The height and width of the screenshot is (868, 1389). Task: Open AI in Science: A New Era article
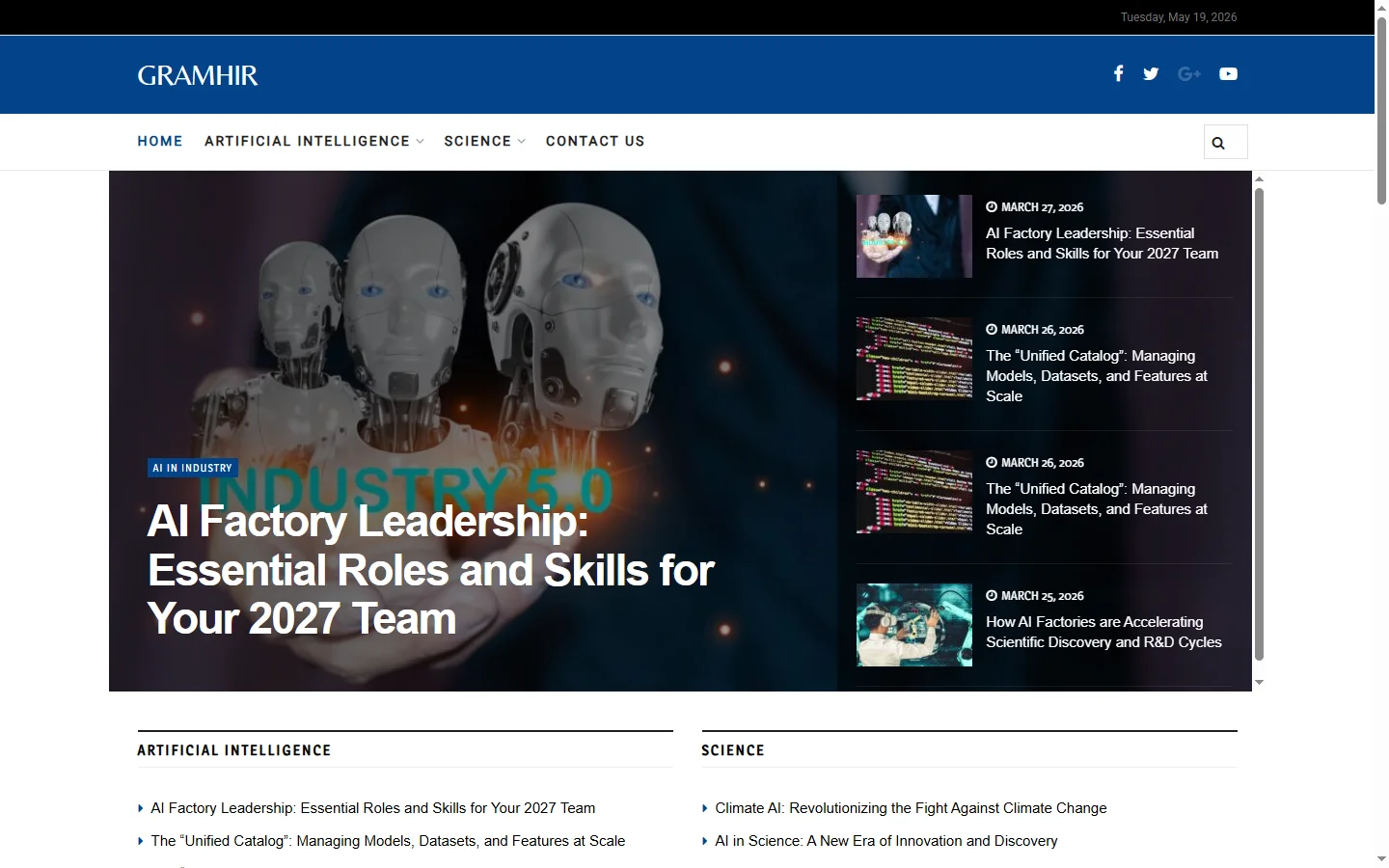(x=886, y=841)
